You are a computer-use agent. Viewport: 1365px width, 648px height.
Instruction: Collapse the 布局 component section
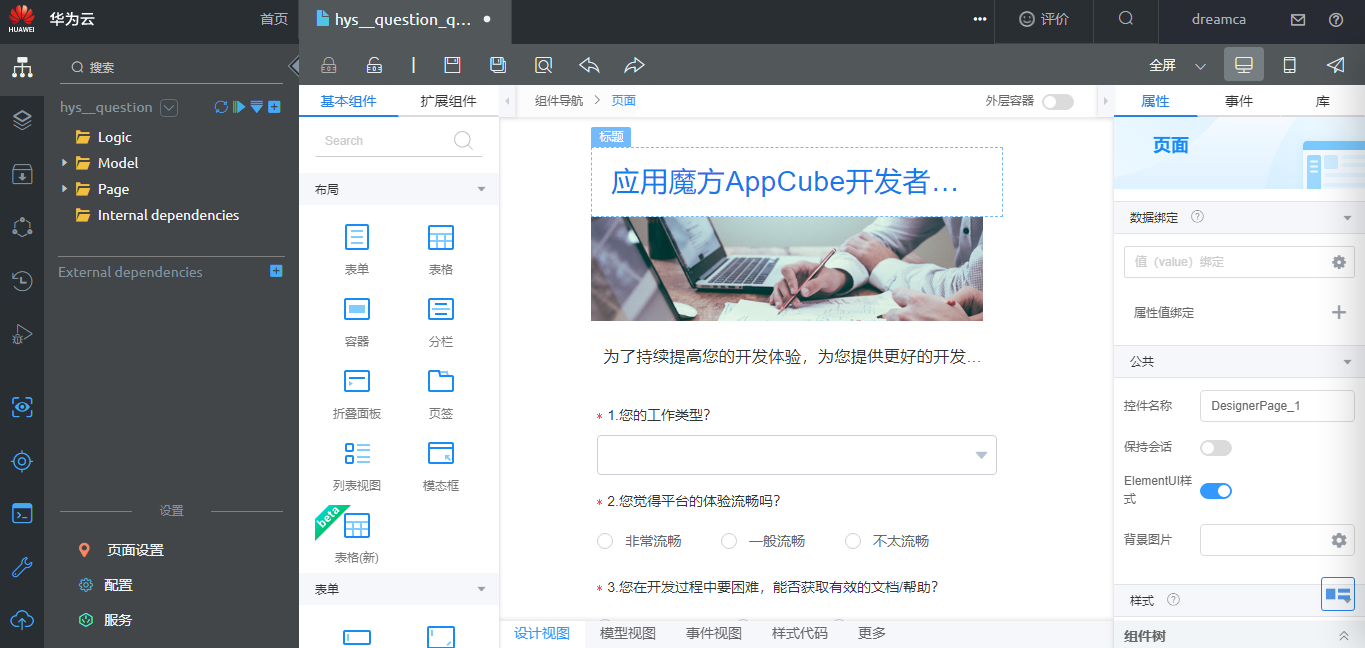(481, 189)
